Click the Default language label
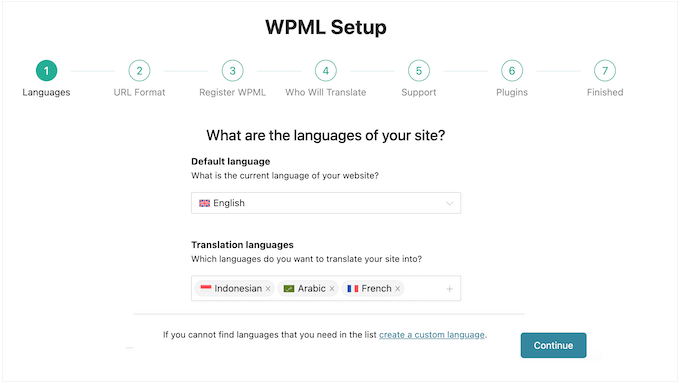This screenshot has width=680, height=384. point(231,161)
